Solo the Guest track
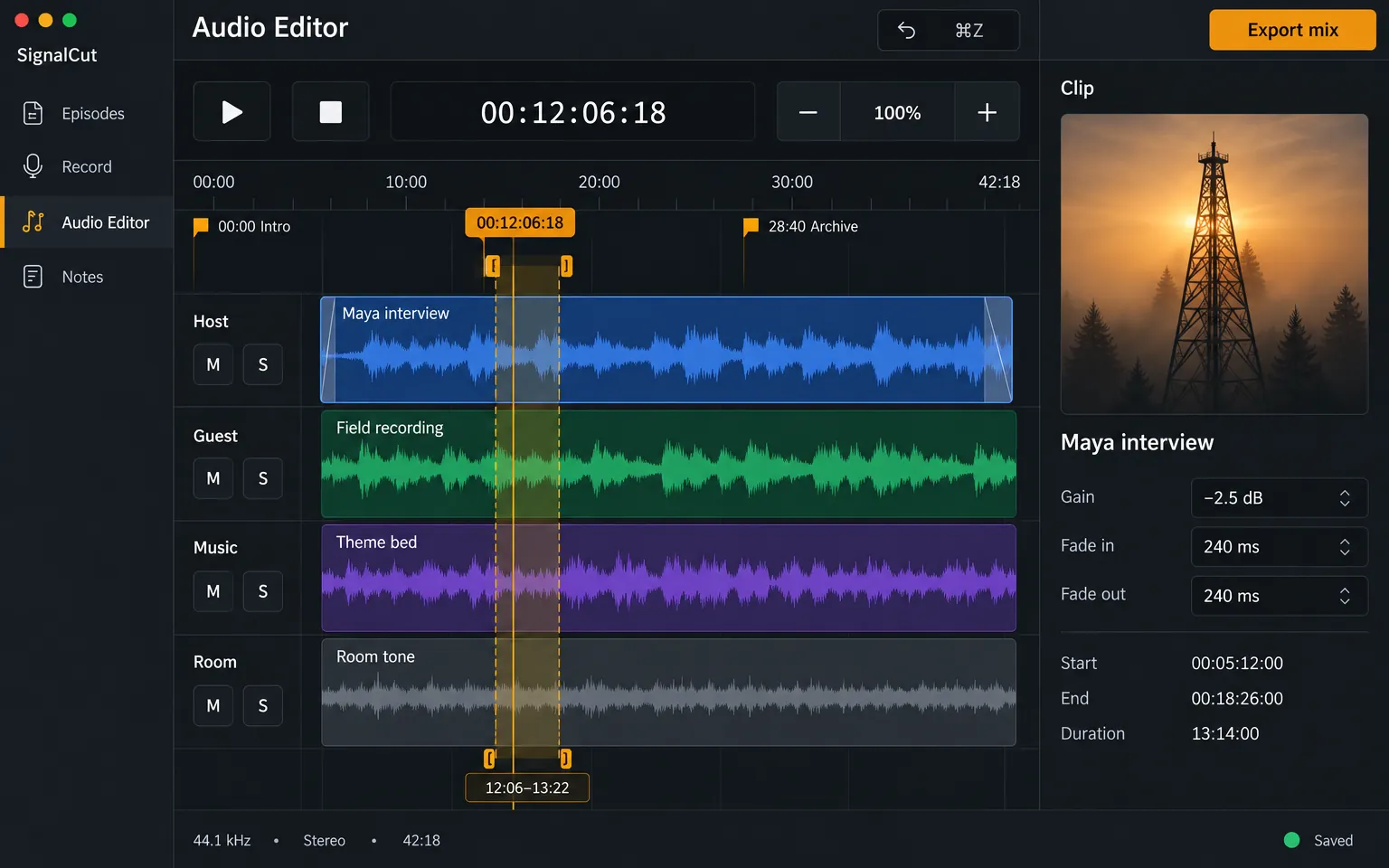1389x868 pixels. tap(263, 478)
